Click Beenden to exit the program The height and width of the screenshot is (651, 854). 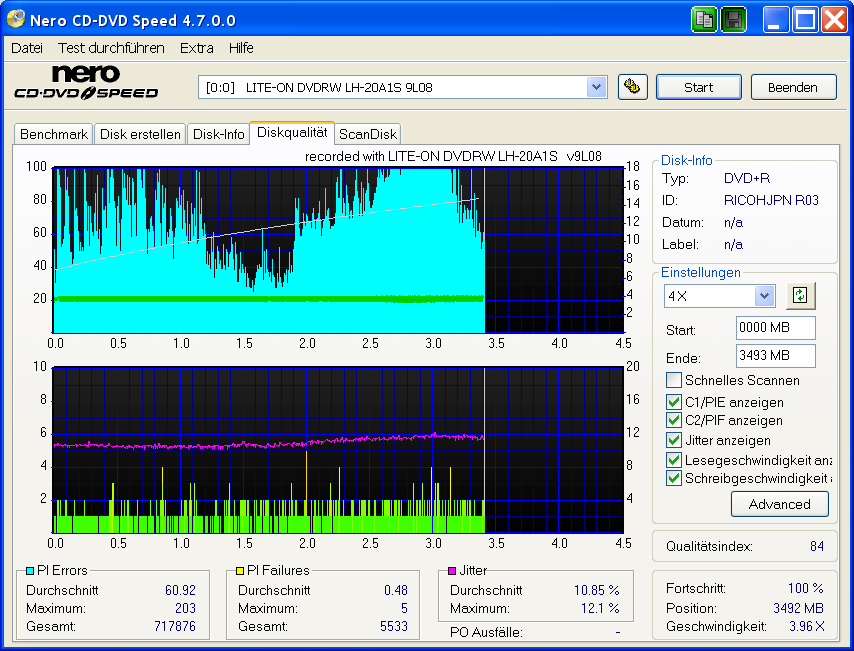pos(793,87)
